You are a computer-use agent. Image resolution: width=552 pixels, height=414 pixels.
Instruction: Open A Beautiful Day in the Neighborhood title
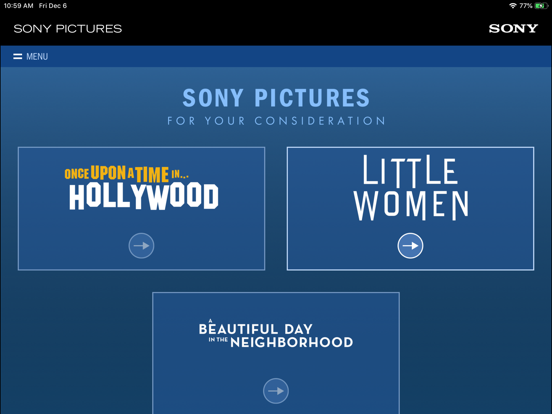click(276, 334)
